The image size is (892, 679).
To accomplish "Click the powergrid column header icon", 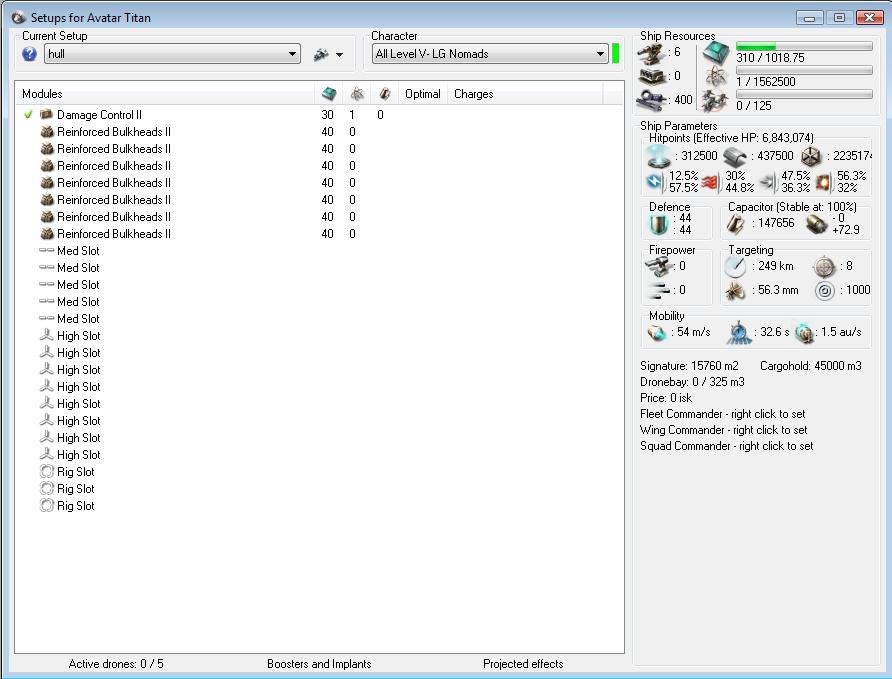I will (x=357, y=94).
